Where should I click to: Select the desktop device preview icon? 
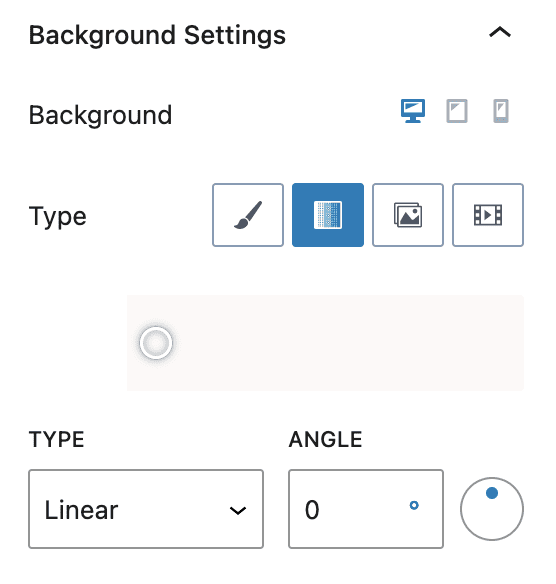(413, 111)
